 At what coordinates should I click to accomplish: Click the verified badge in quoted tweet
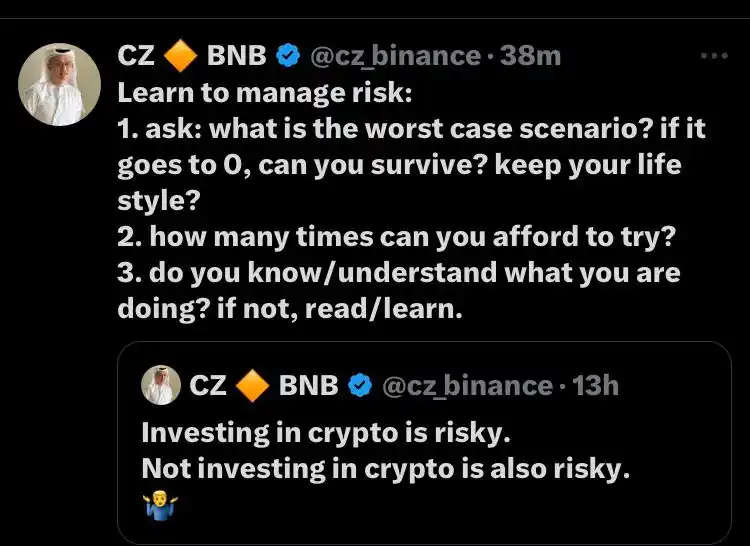click(360, 385)
